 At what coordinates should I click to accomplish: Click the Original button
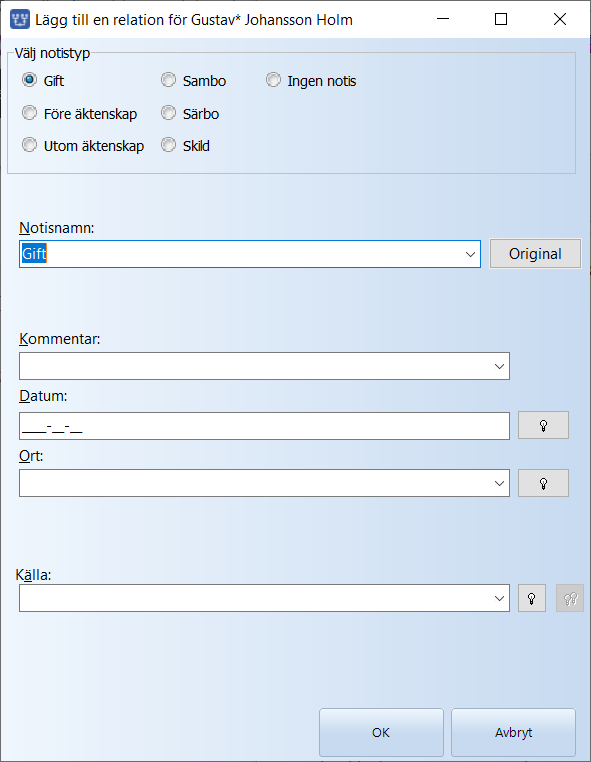(x=535, y=254)
